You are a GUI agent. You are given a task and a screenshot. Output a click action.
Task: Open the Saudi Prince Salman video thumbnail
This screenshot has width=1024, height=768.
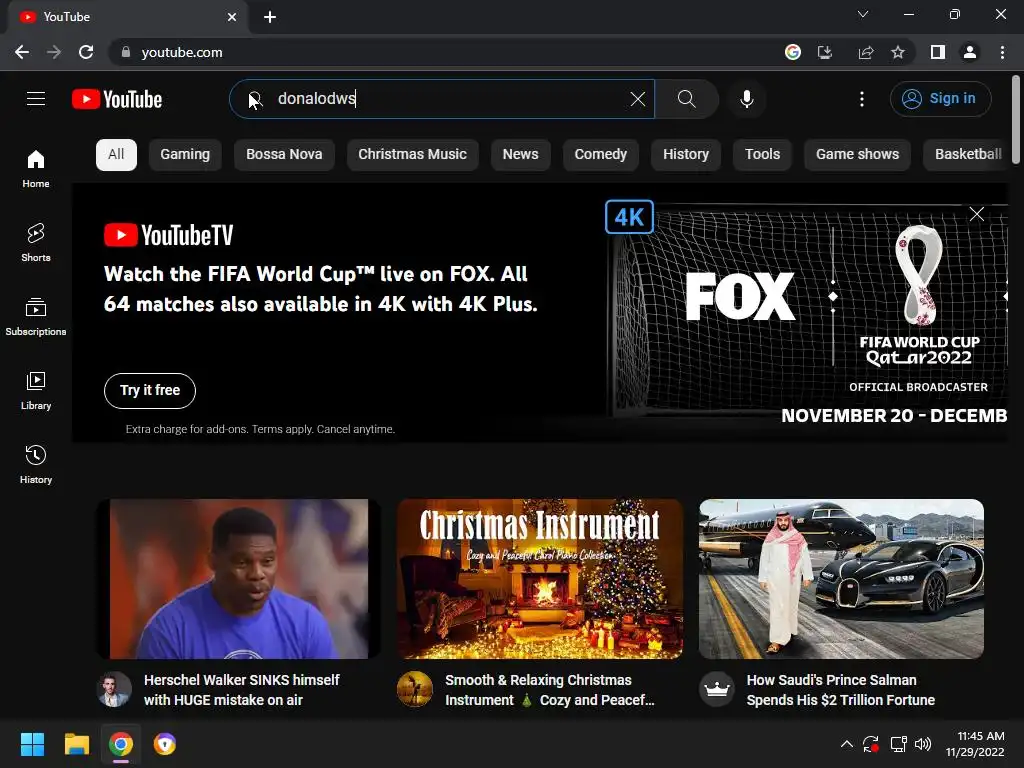coord(841,579)
